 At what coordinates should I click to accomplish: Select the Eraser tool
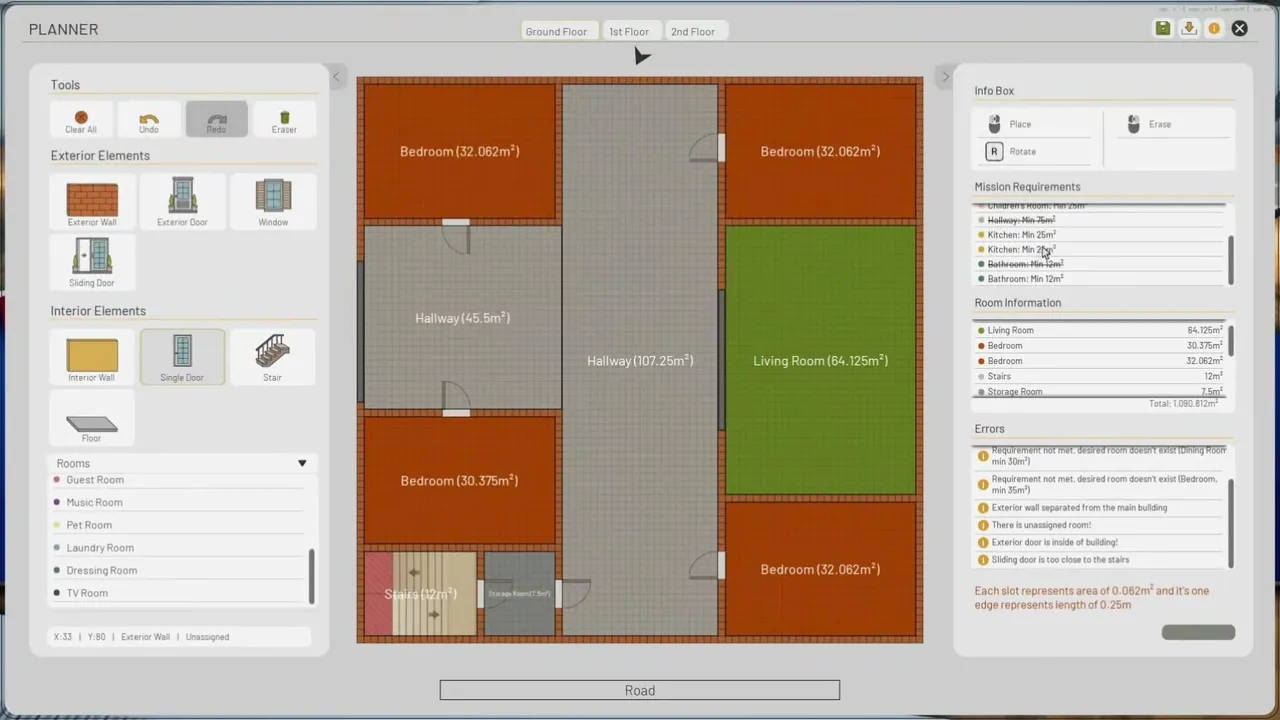284,120
